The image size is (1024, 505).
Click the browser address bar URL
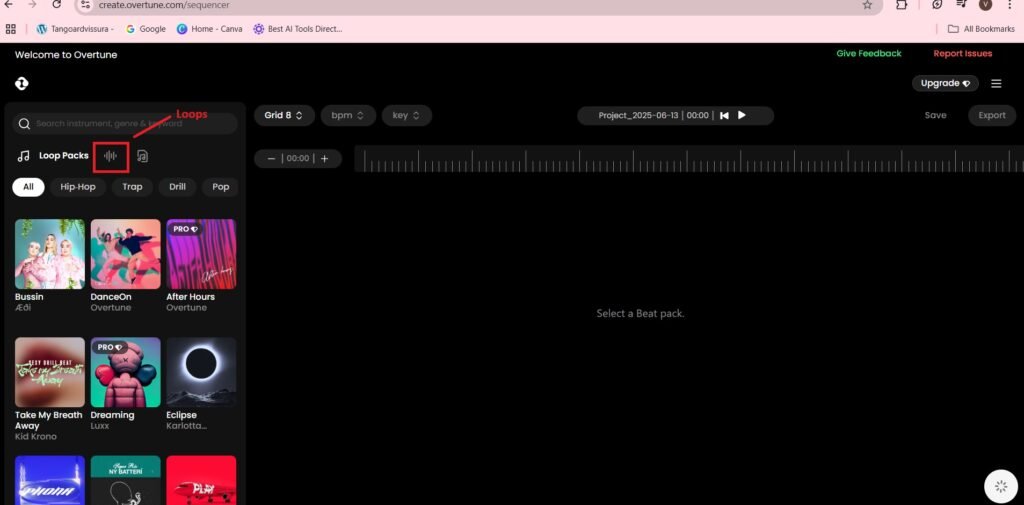point(164,5)
